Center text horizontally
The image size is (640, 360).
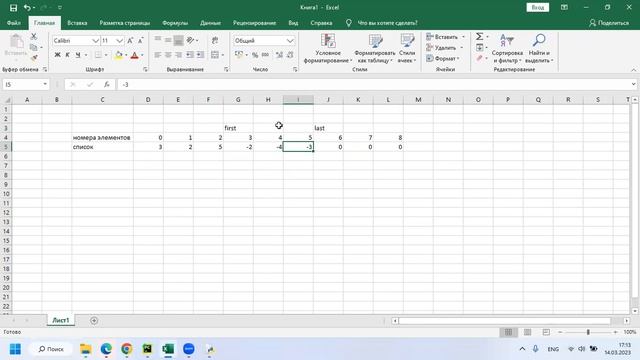coord(168,55)
